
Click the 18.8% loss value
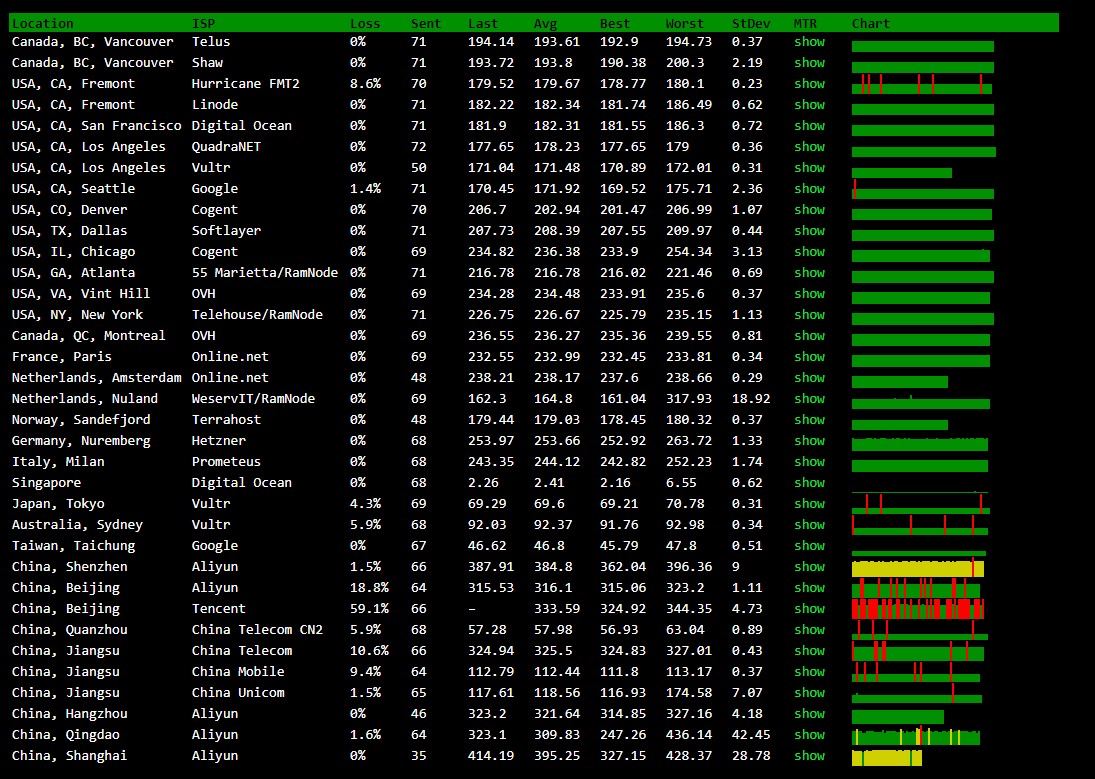coord(369,588)
